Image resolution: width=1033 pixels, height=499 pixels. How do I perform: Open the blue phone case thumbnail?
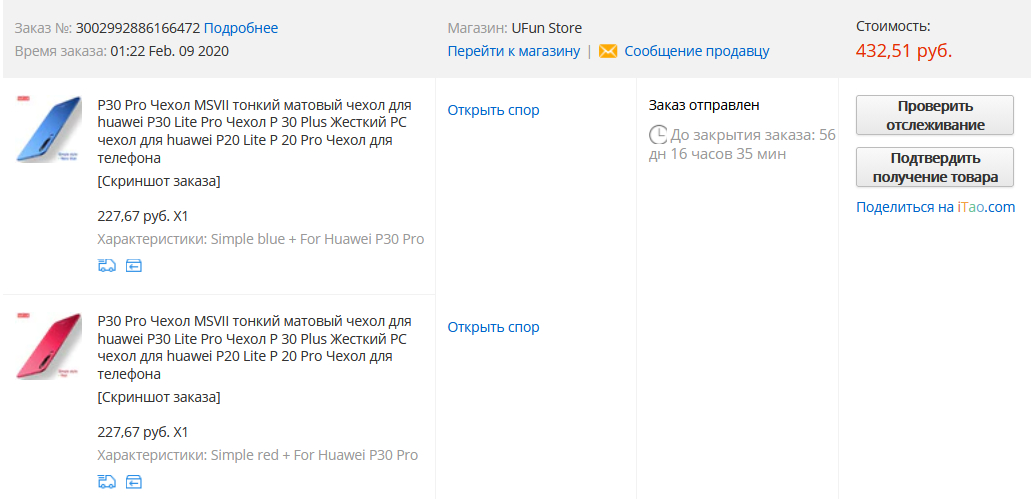pos(49,128)
